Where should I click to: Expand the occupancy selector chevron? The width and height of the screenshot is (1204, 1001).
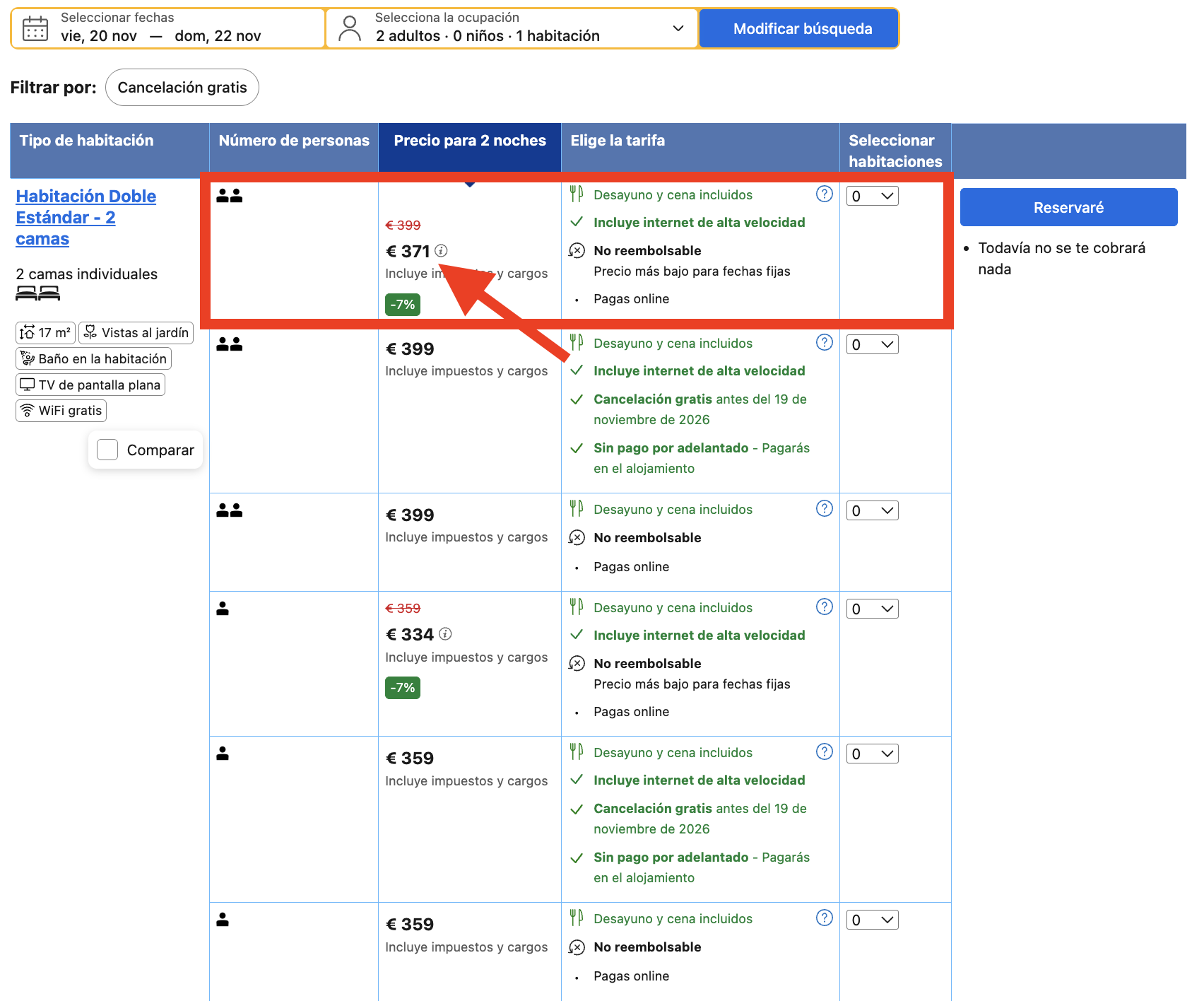pyautogui.click(x=678, y=28)
